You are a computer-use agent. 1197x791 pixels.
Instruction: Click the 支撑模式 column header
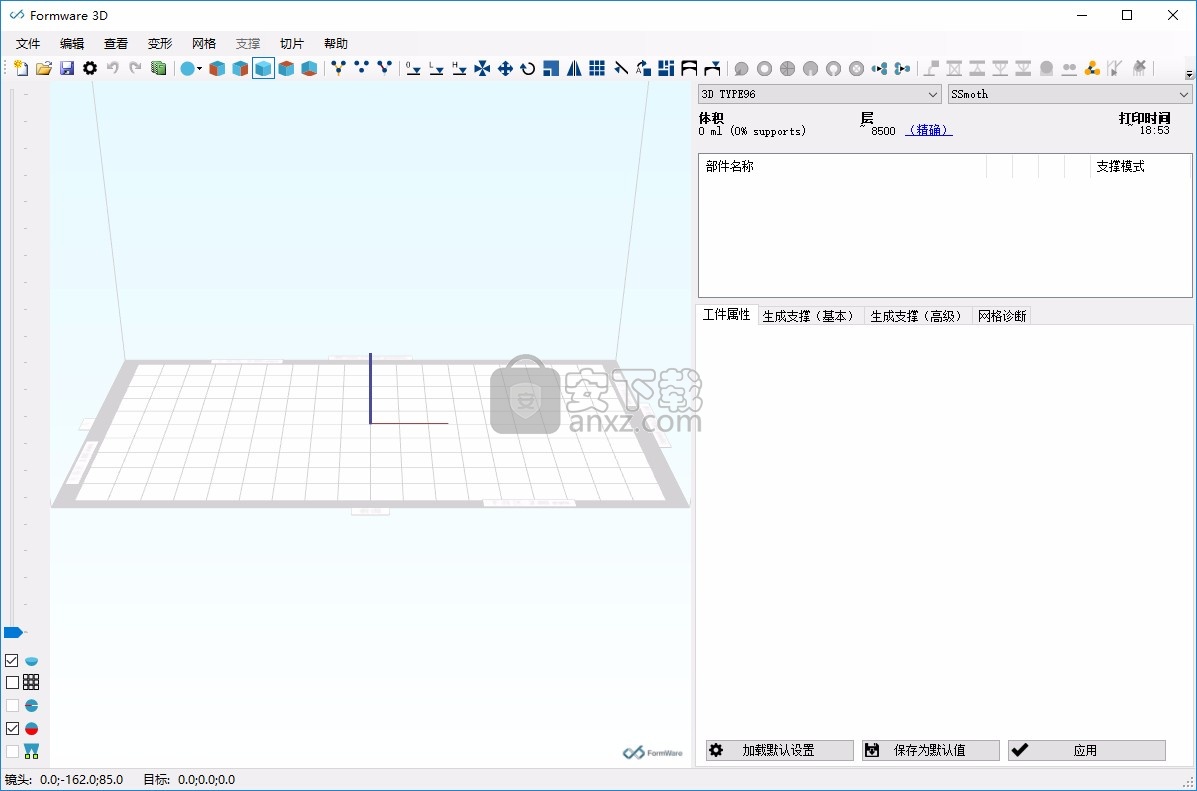pyautogui.click(x=1120, y=166)
